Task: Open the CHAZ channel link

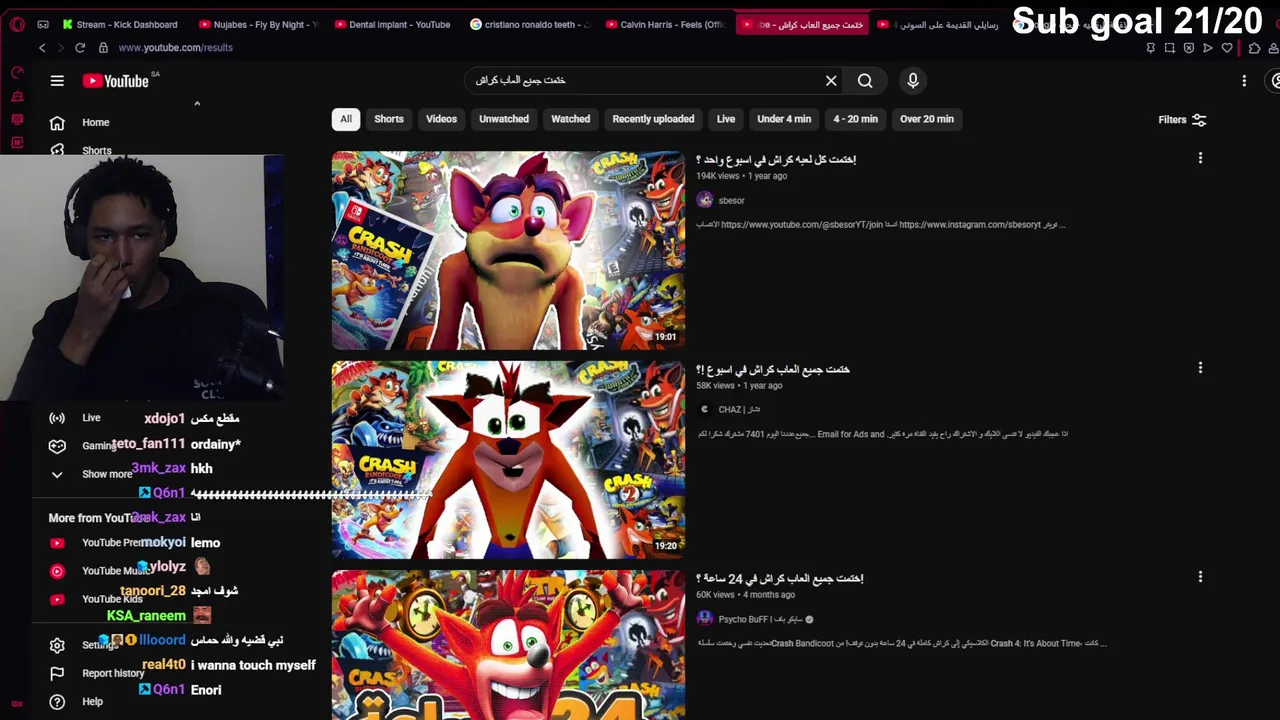Action: (739, 410)
